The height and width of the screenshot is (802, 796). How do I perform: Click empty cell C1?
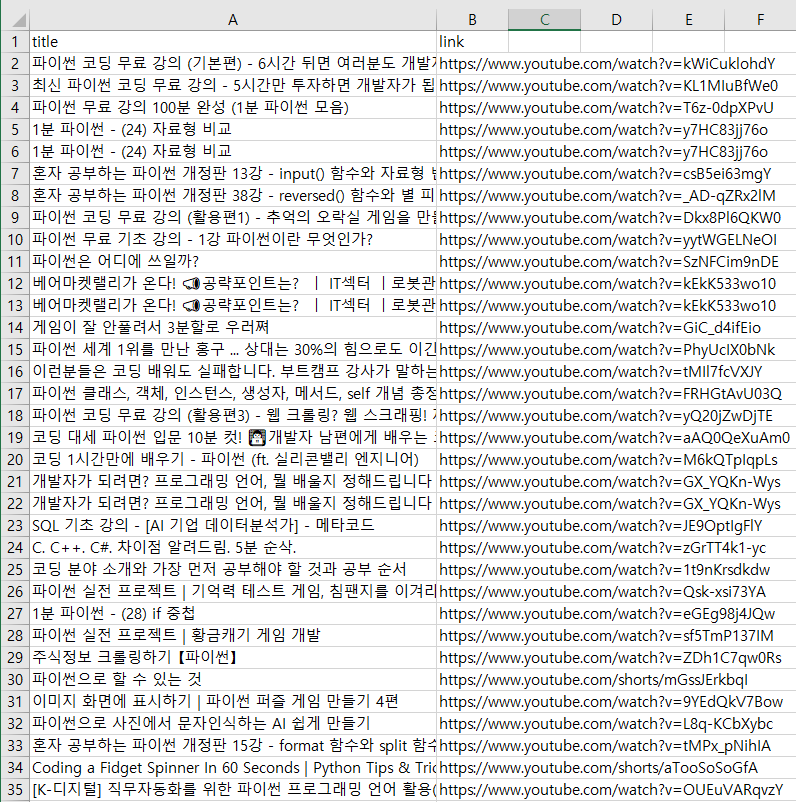pos(544,41)
